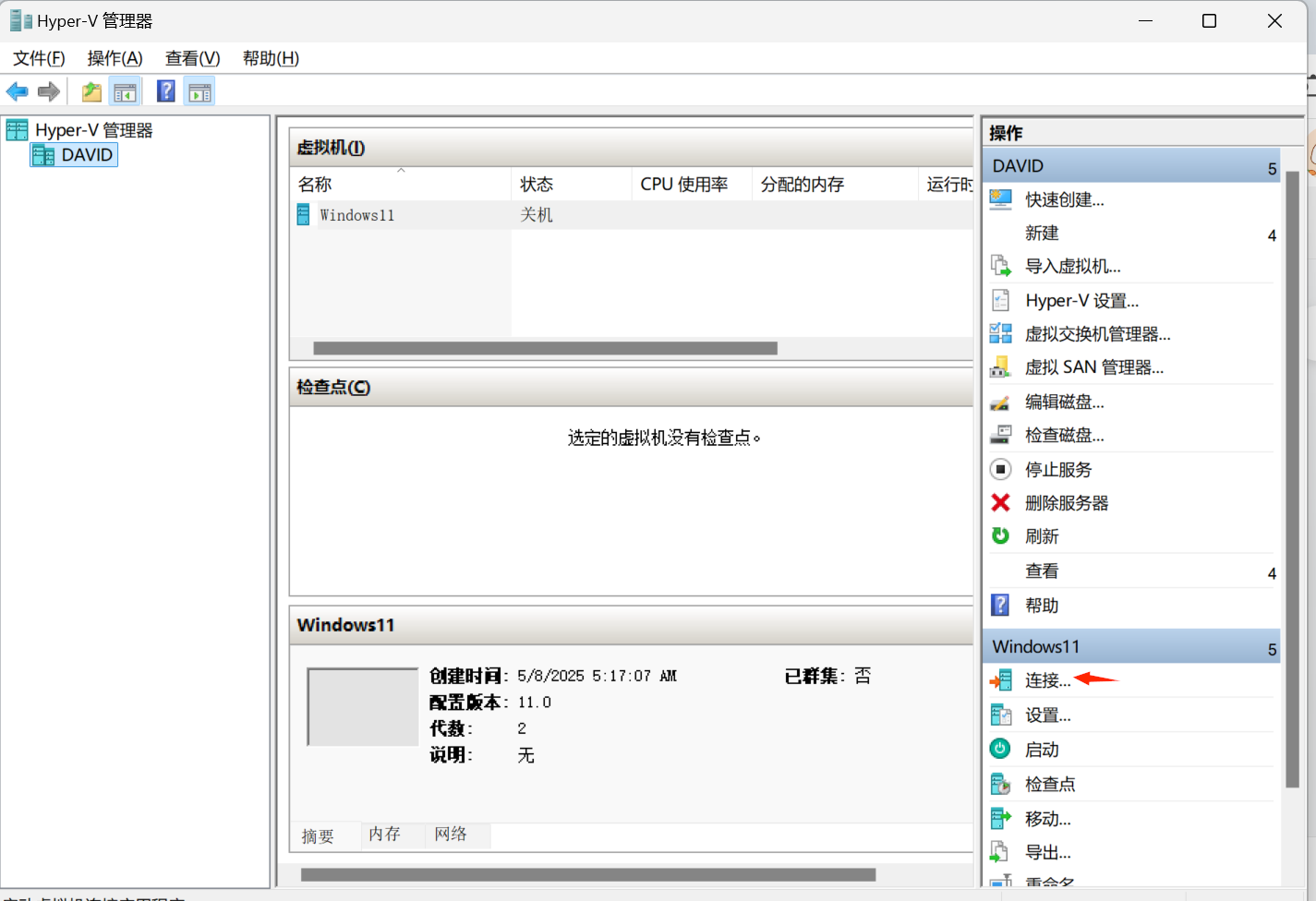Select the Windows11 name cell
This screenshot has width=1316, height=901.
(357, 215)
